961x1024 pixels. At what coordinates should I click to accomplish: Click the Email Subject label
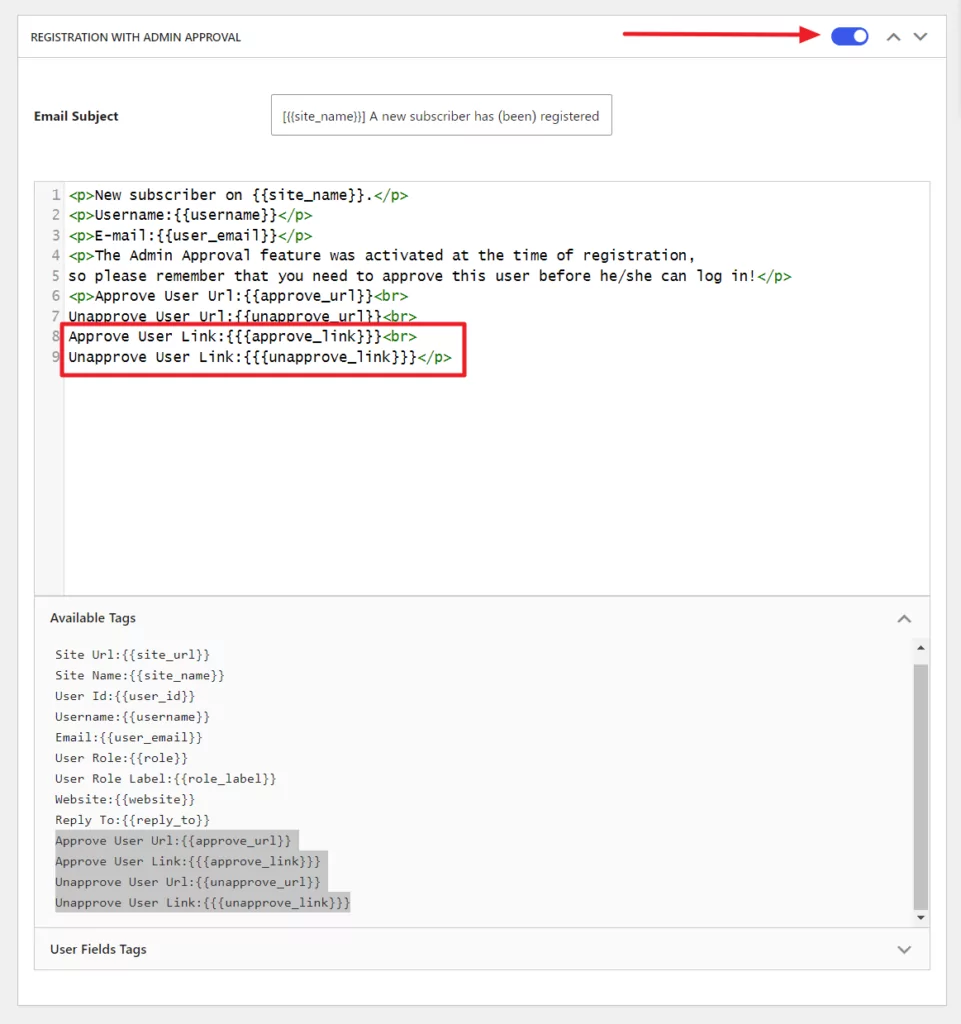(76, 116)
